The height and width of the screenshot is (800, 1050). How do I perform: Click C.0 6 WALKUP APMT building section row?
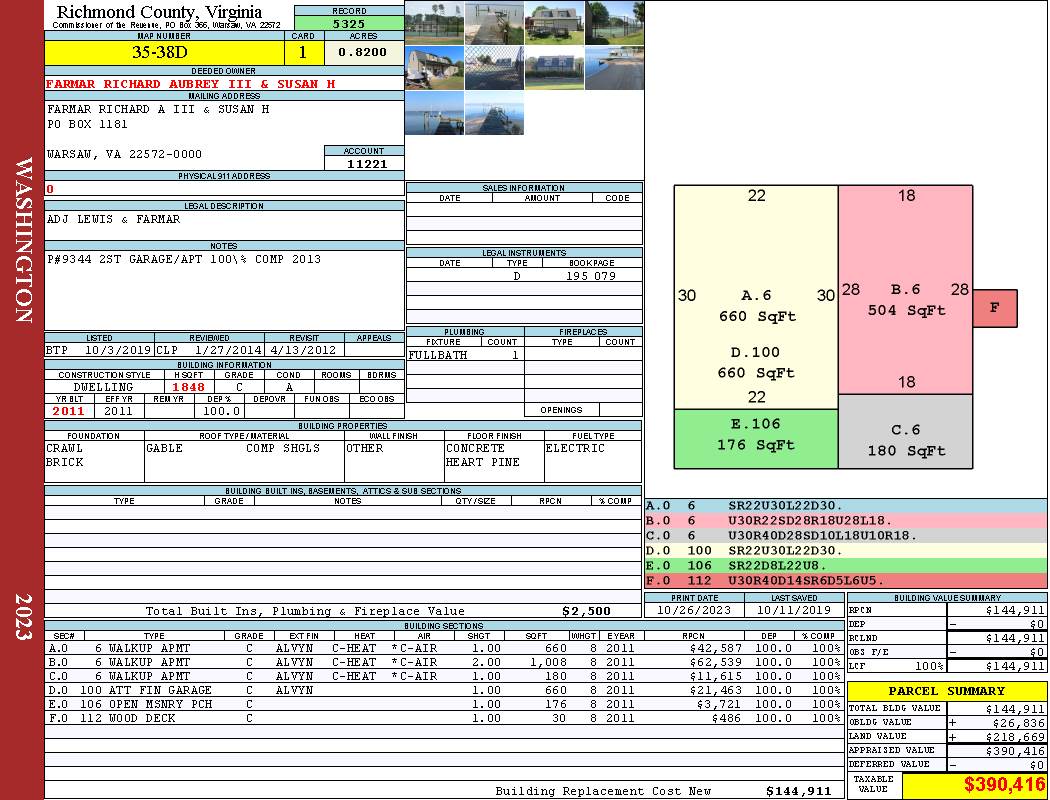tap(444, 676)
